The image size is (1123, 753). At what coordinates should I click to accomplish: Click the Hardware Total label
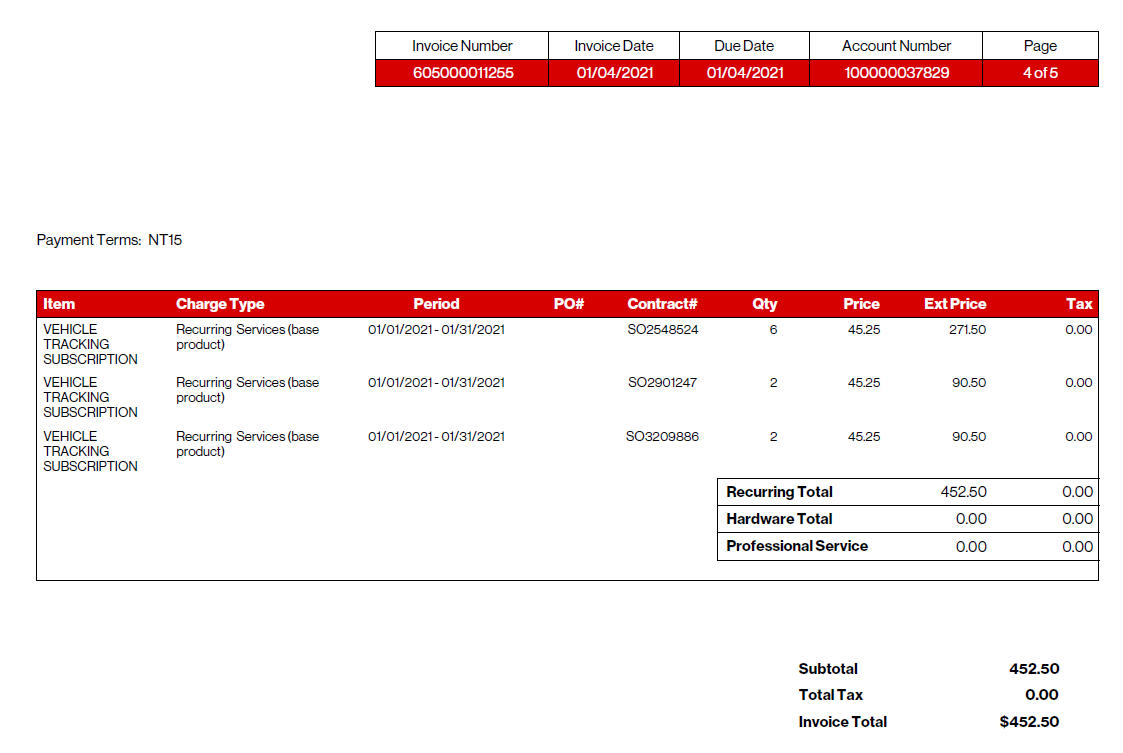click(779, 519)
